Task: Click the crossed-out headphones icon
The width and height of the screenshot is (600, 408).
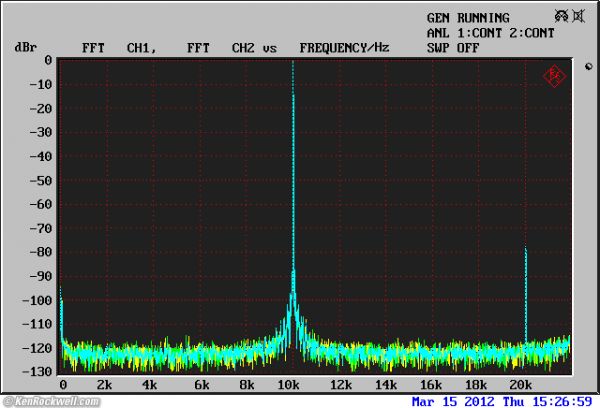Action: (x=561, y=16)
